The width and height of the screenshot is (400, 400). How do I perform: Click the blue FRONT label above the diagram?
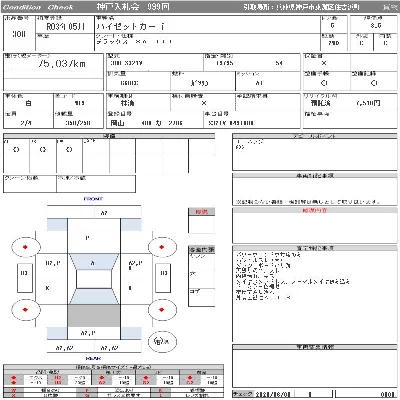coord(93,199)
